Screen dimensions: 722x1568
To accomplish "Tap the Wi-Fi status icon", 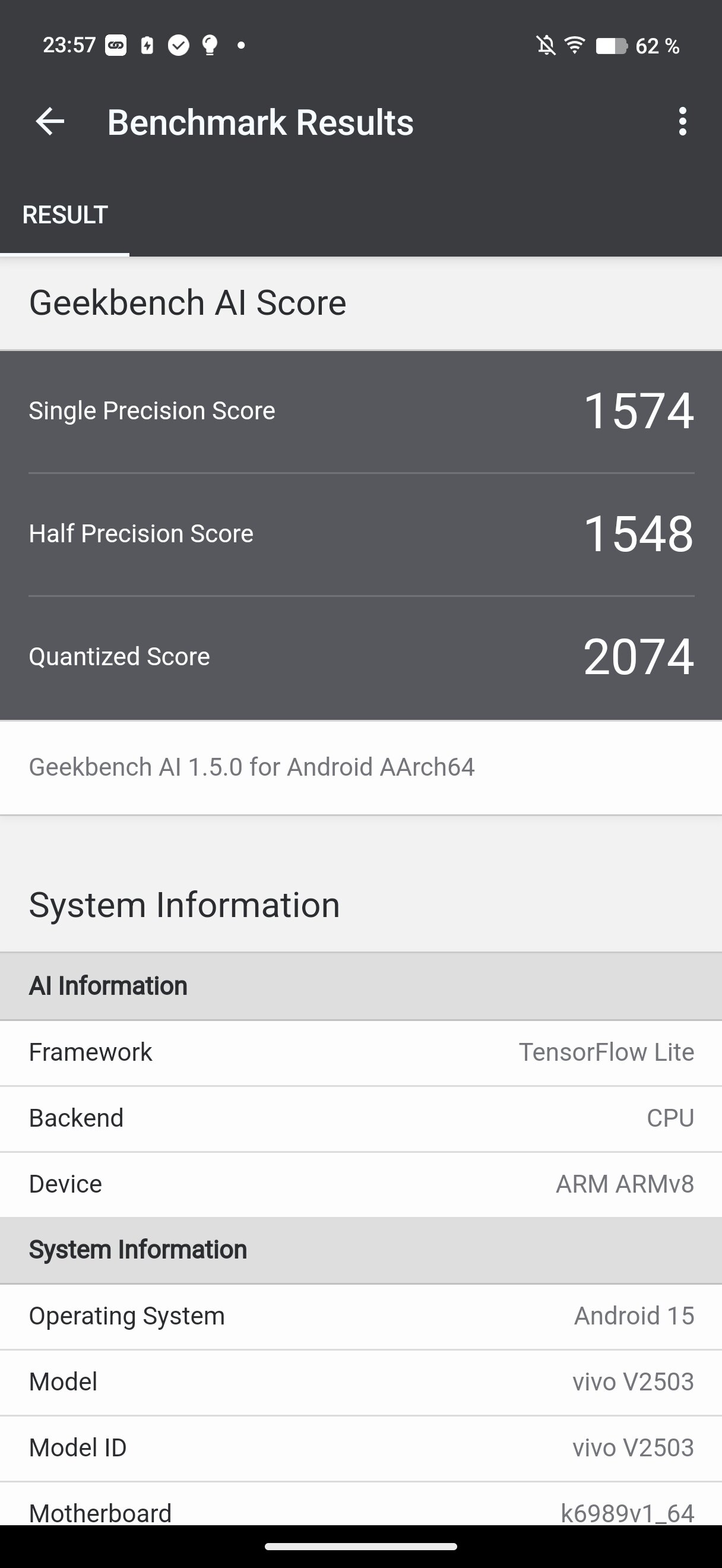I will pos(574,45).
